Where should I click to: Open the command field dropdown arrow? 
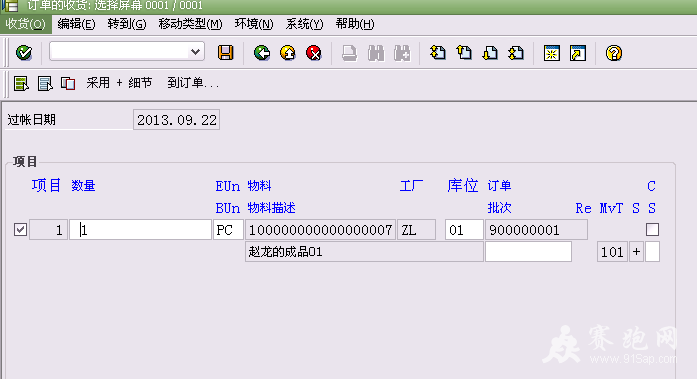195,52
